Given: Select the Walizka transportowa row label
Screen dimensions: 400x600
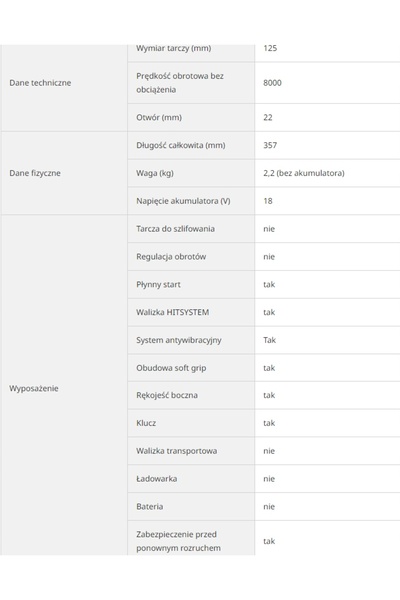Looking at the screenshot, I should [x=176, y=451].
